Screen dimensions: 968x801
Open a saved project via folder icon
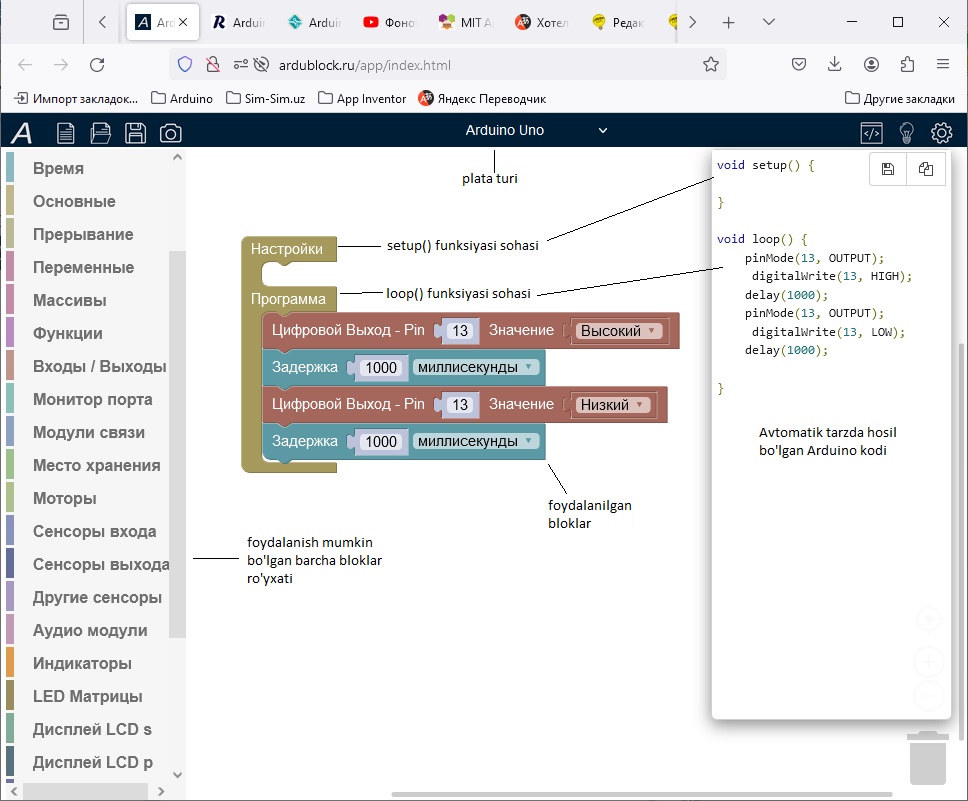100,132
